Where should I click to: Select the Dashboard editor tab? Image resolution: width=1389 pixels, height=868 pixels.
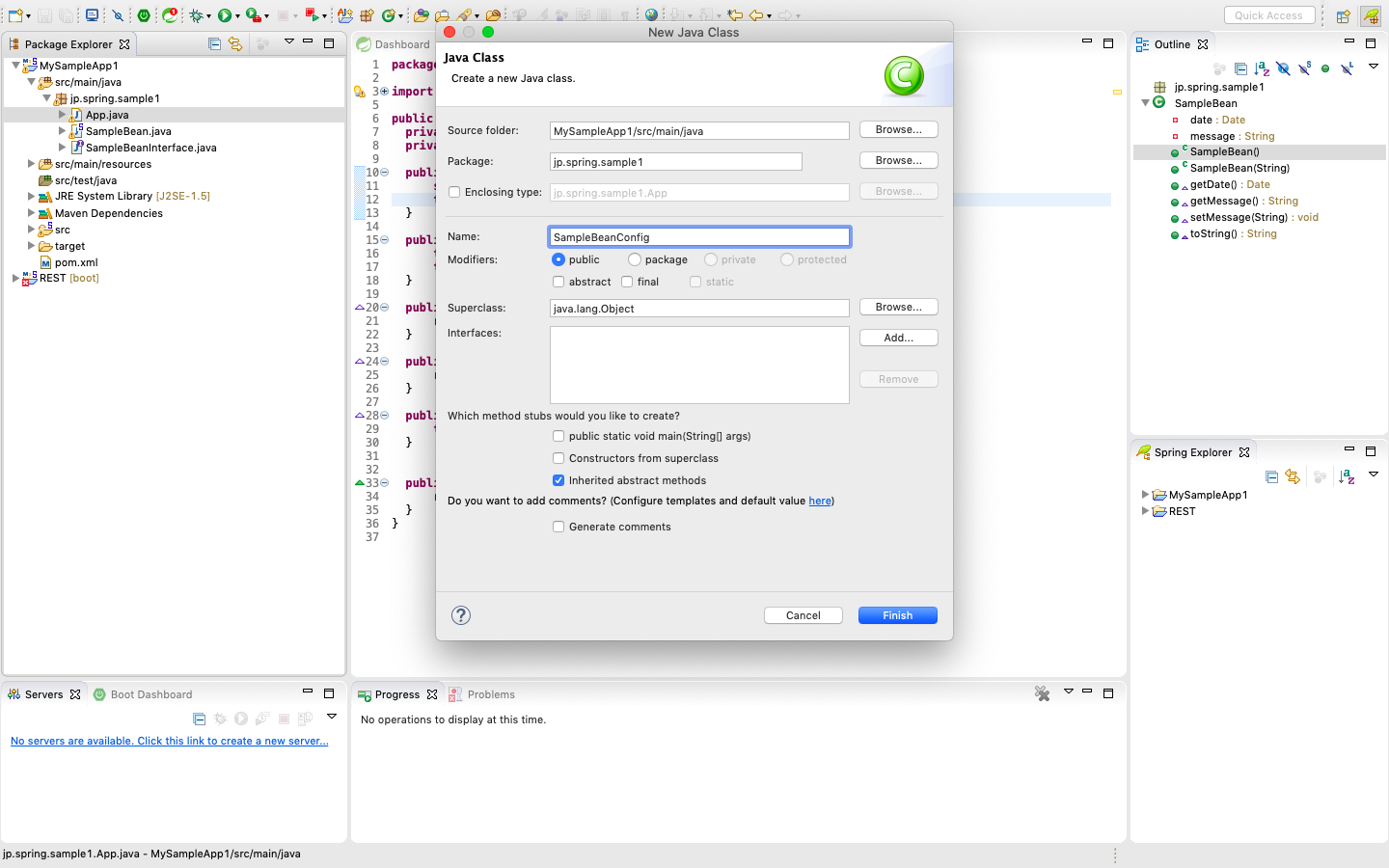point(394,44)
